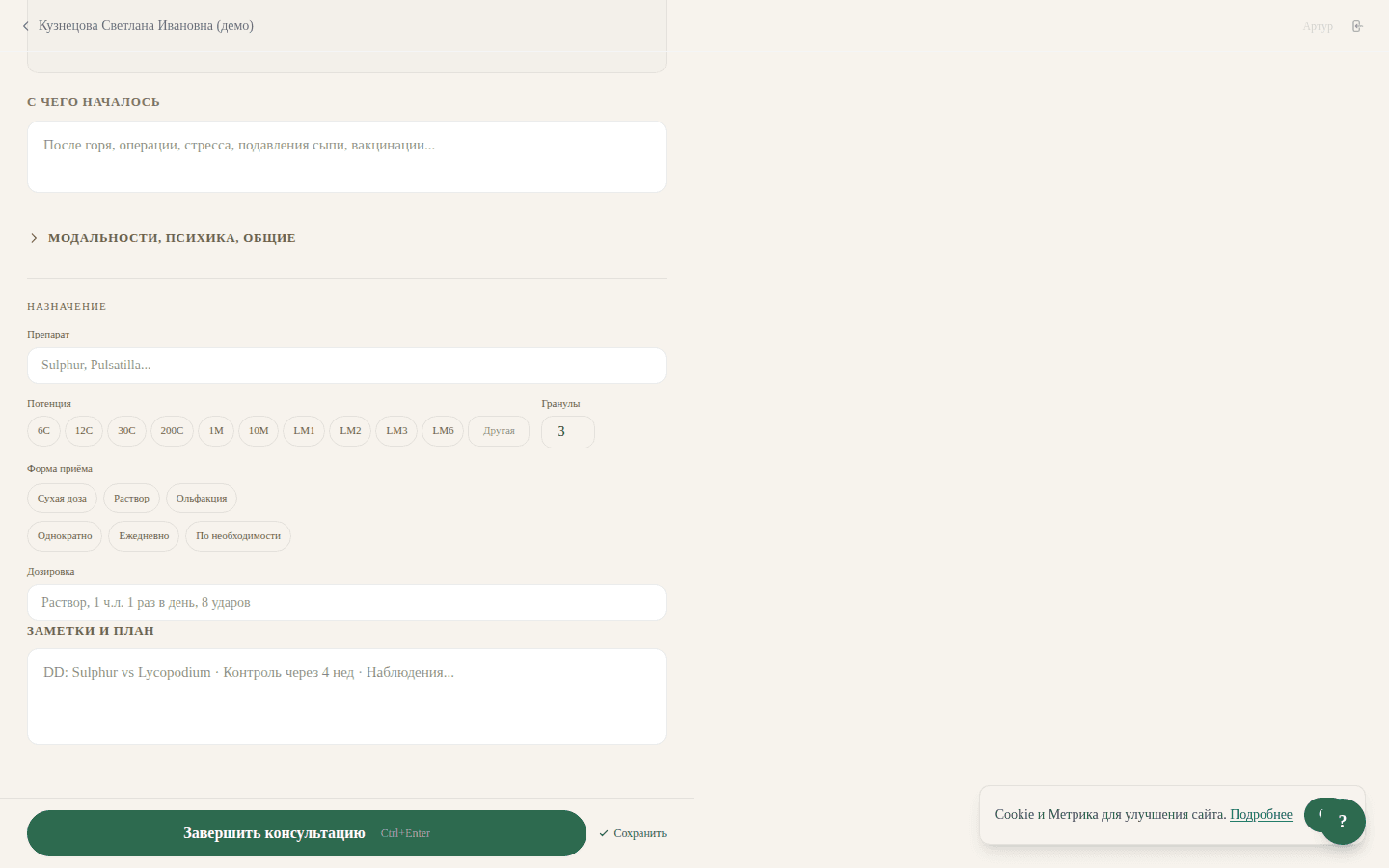Viewport: 1389px width, 868px height.
Task: Choose the LM1 potency chip
Action: (304, 431)
